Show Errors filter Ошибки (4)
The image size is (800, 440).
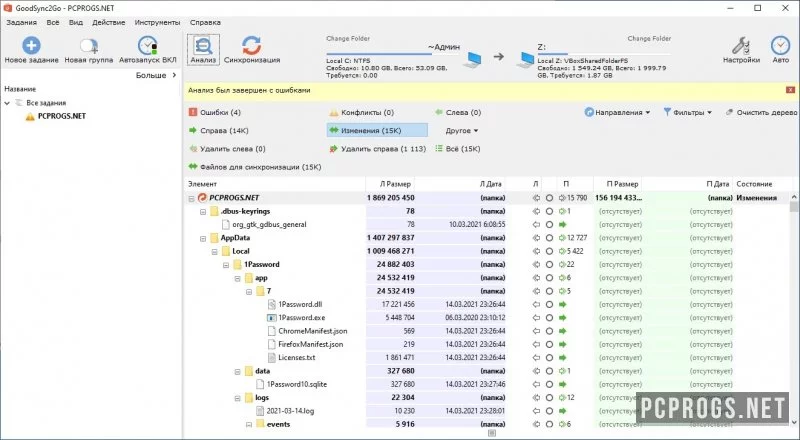coord(215,112)
